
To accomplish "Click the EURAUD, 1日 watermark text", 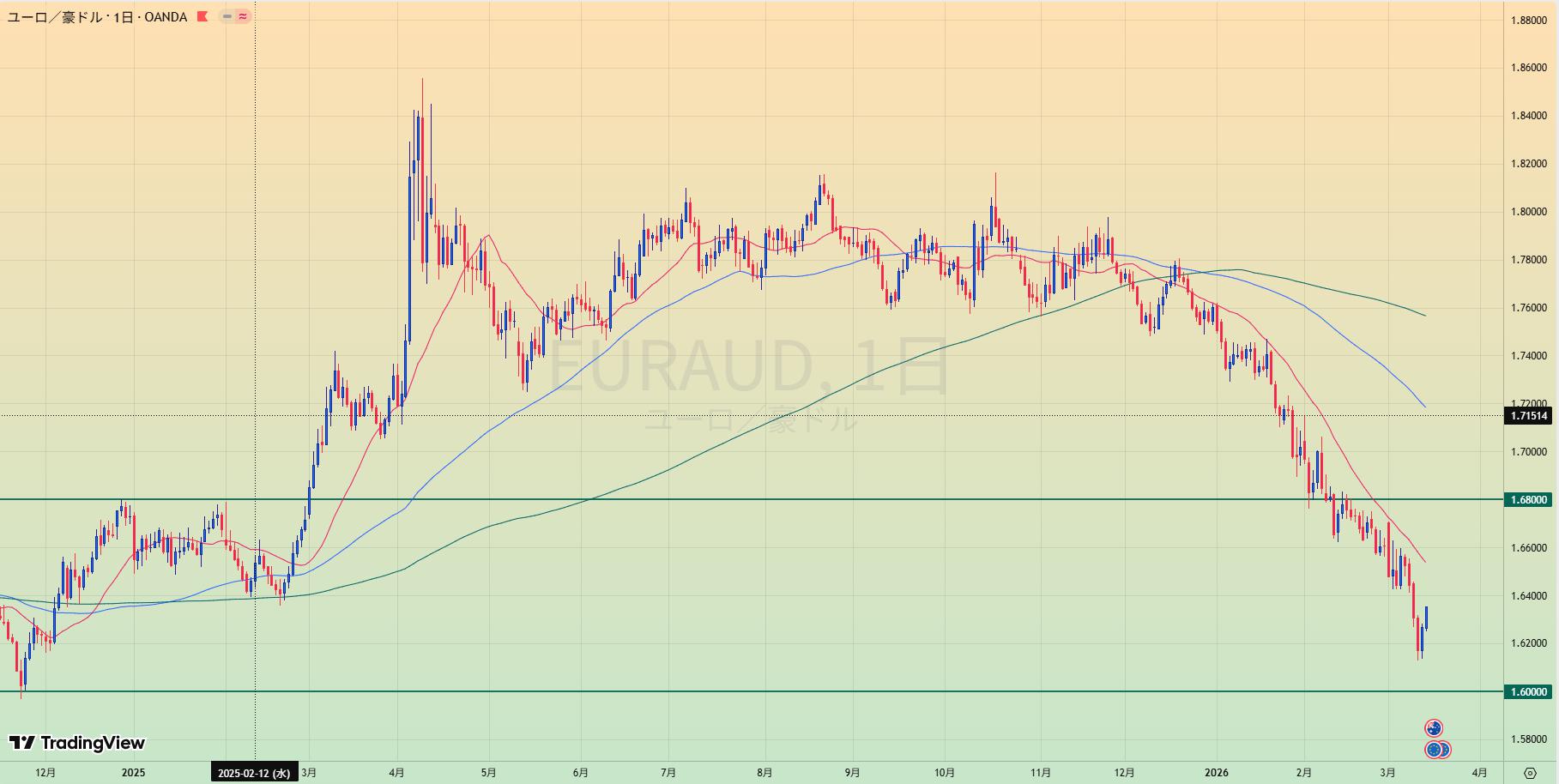I will pyautogui.click(x=748, y=367).
